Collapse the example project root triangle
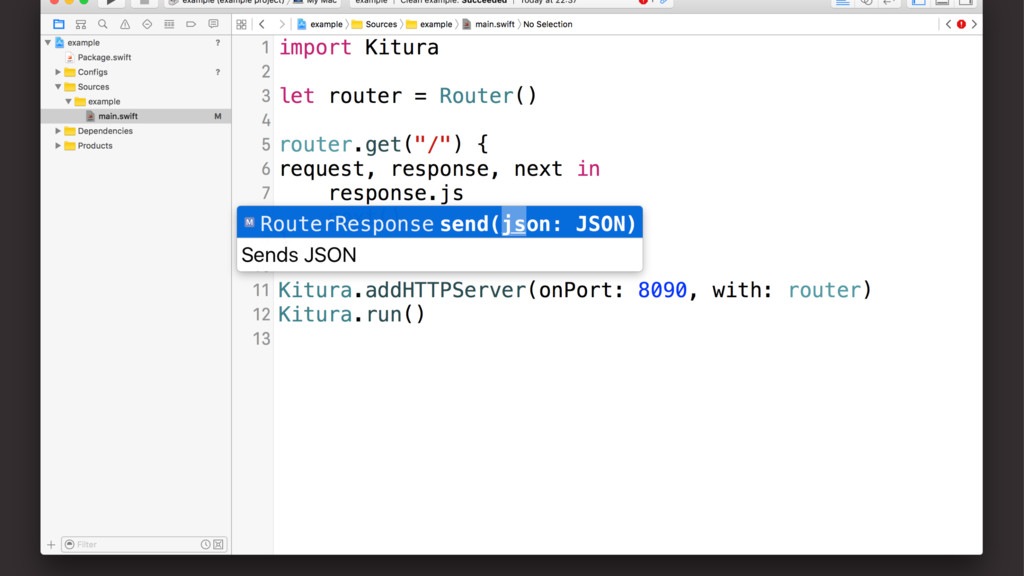 [x=48, y=42]
